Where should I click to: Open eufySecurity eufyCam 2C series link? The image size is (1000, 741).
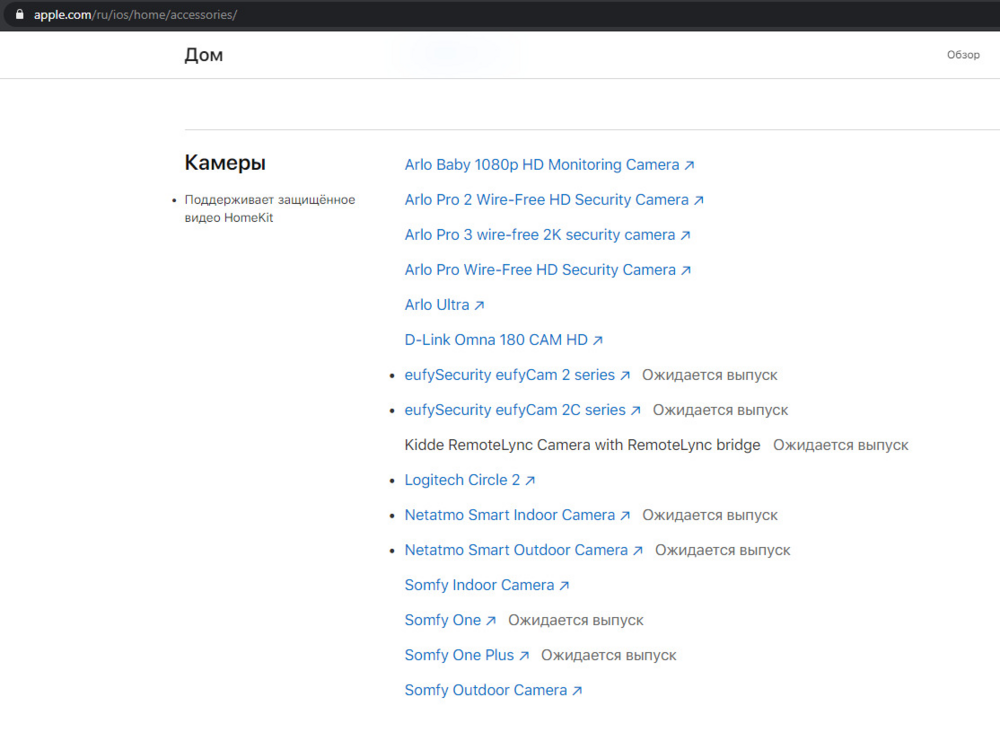pos(522,410)
